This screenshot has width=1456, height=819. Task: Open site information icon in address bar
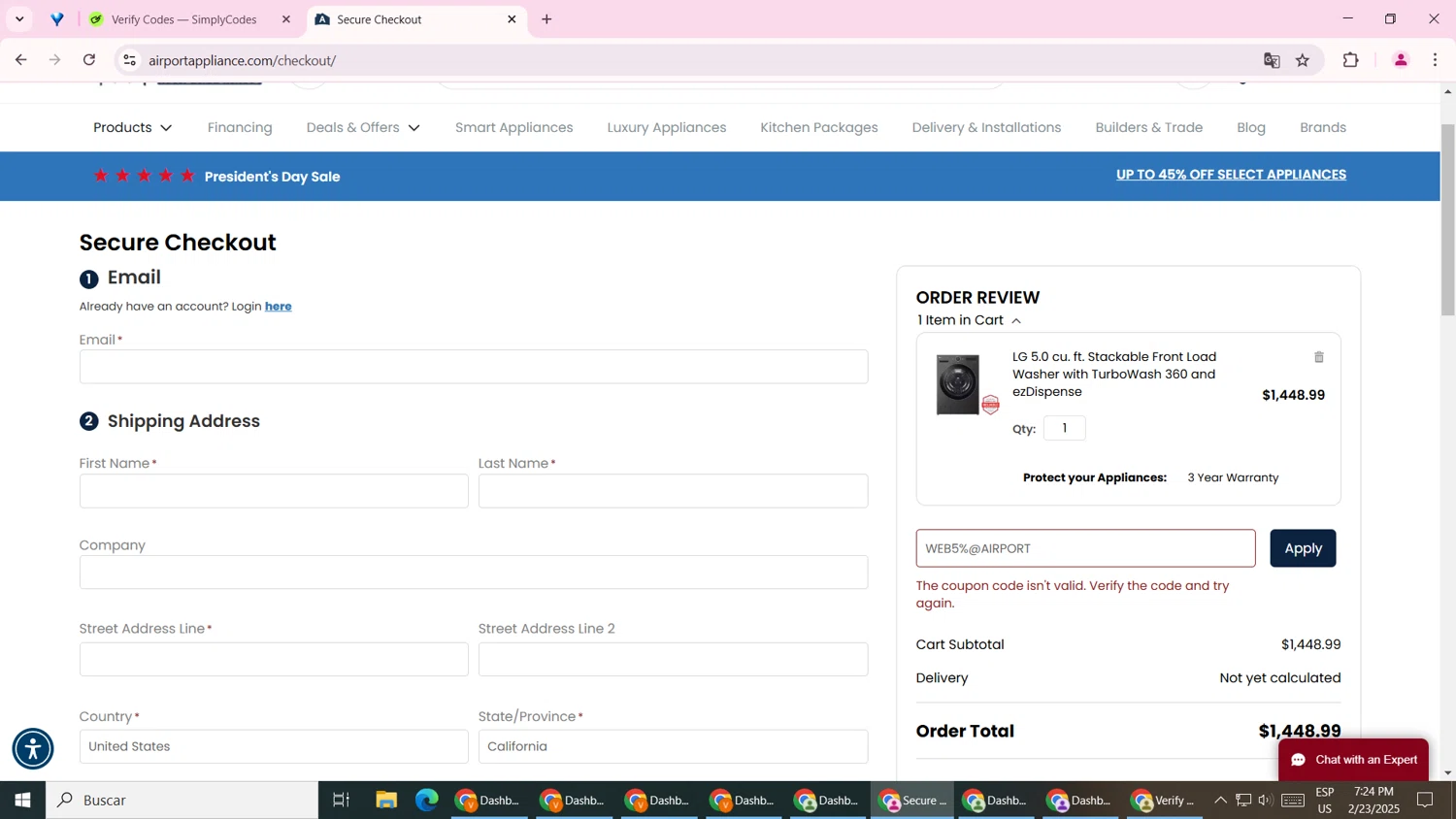point(129,60)
